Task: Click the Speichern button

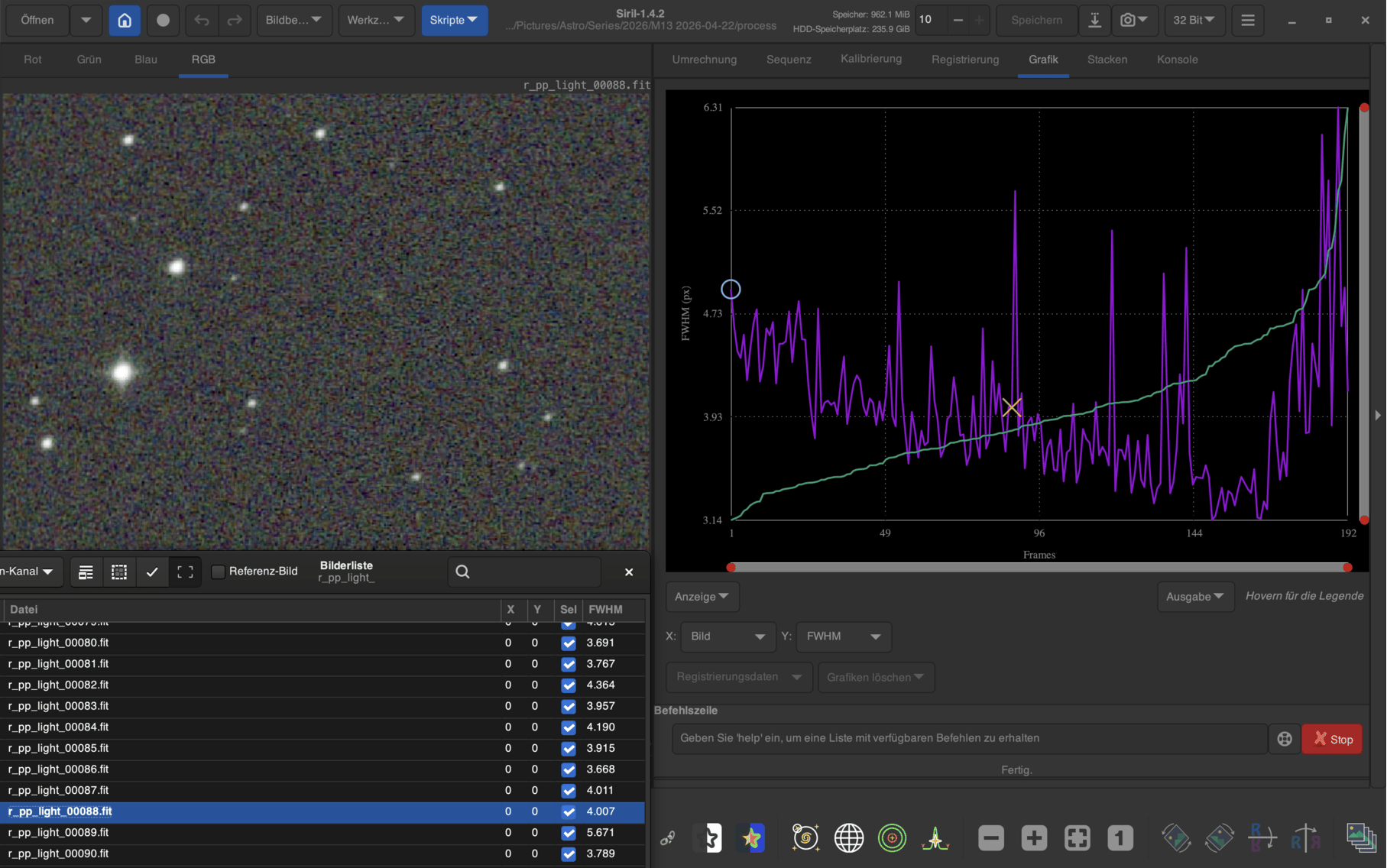Action: pos(1036,20)
